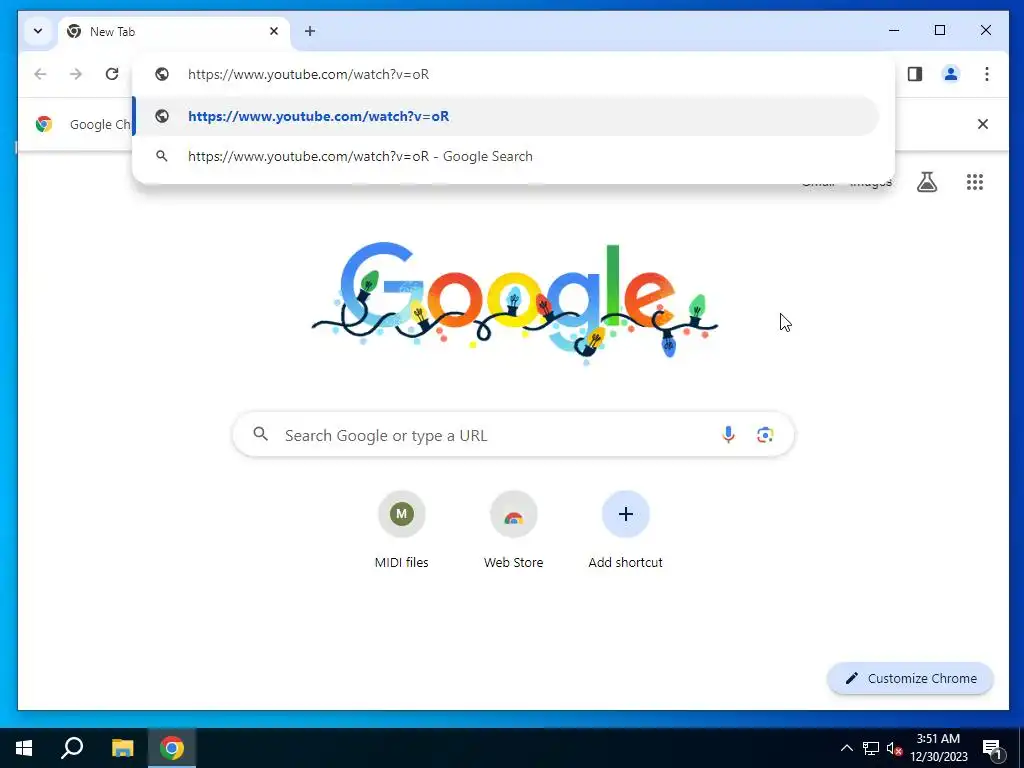Maximize the Chrome window
This screenshot has width=1024, height=768.
point(940,31)
